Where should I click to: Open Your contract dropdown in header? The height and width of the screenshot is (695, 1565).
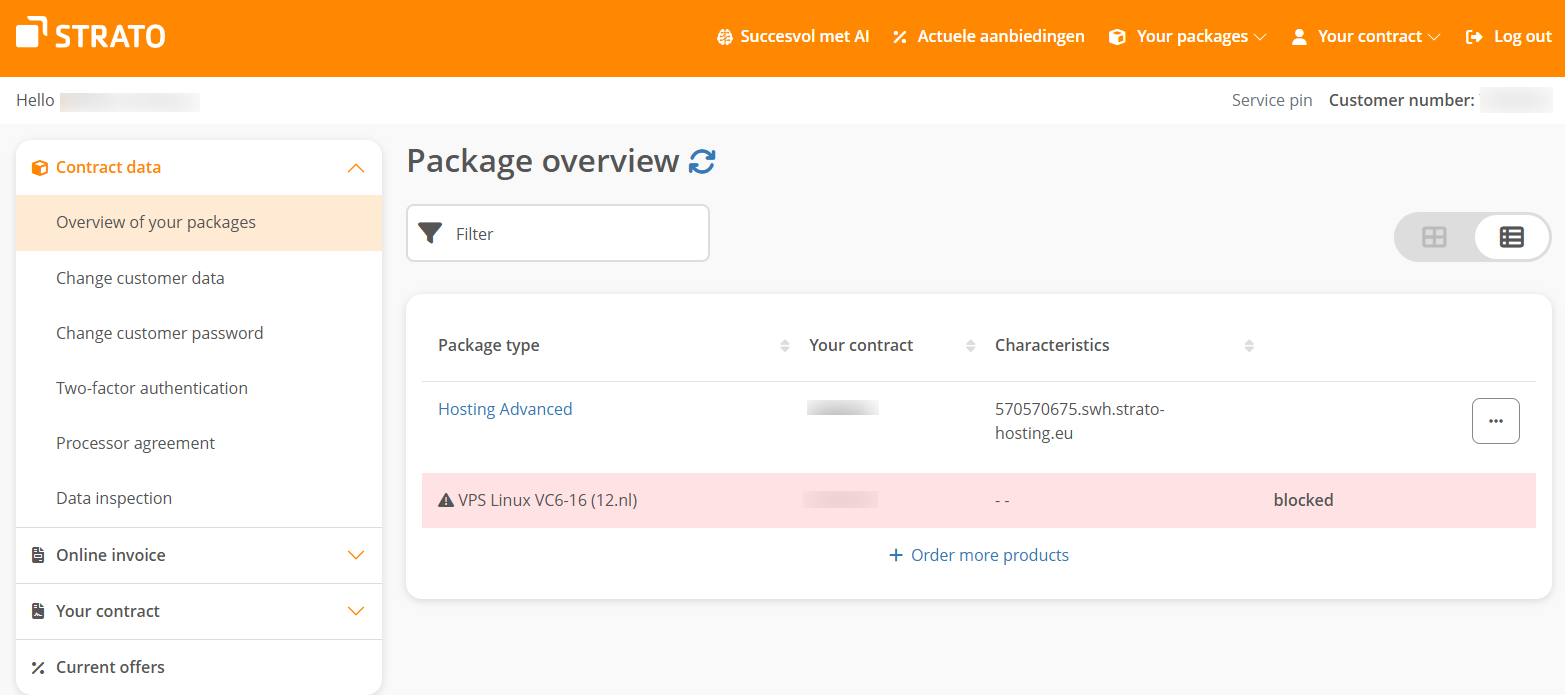1366,37
